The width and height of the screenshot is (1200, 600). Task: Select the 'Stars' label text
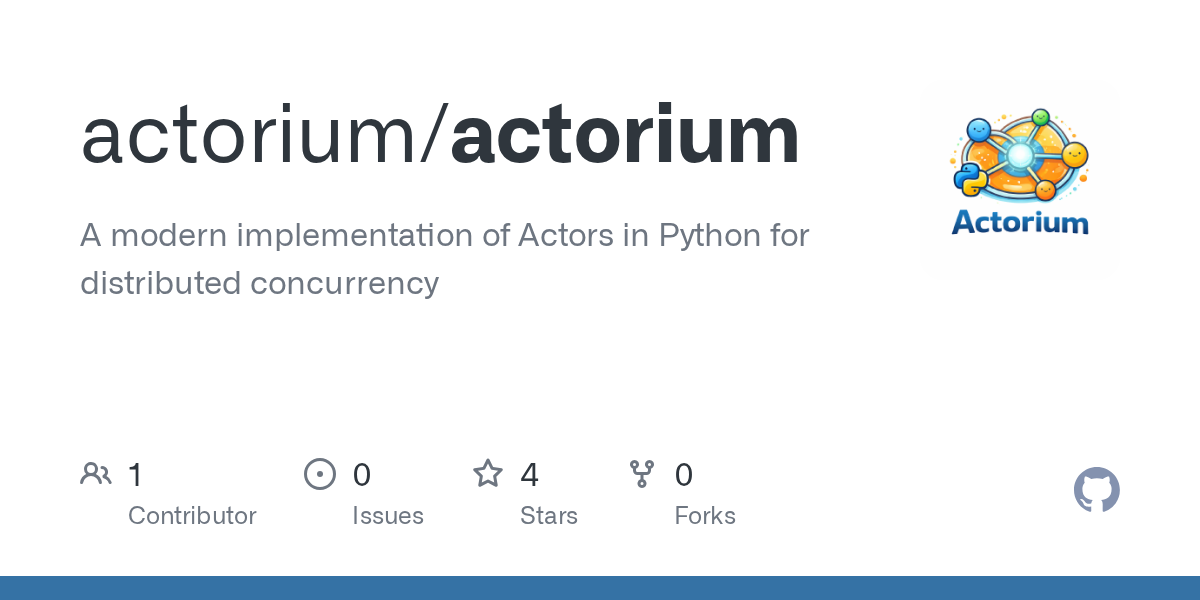pyautogui.click(x=549, y=516)
